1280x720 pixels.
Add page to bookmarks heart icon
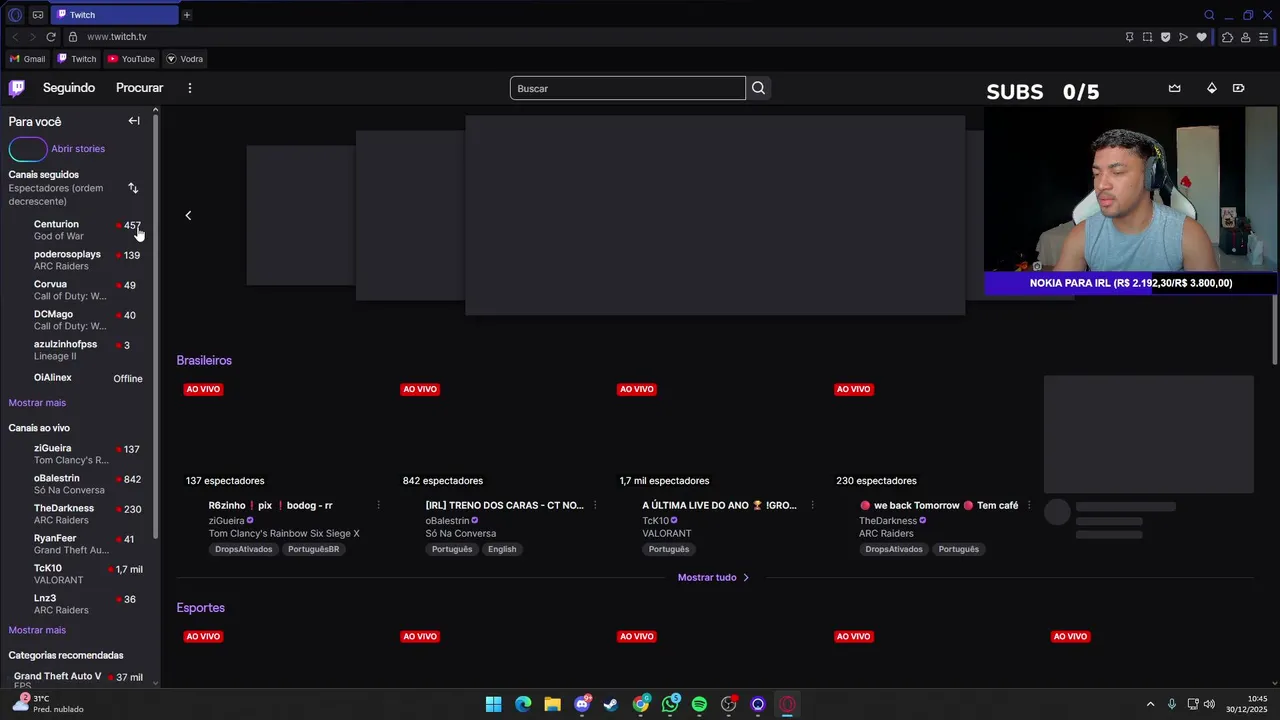coord(1201,37)
